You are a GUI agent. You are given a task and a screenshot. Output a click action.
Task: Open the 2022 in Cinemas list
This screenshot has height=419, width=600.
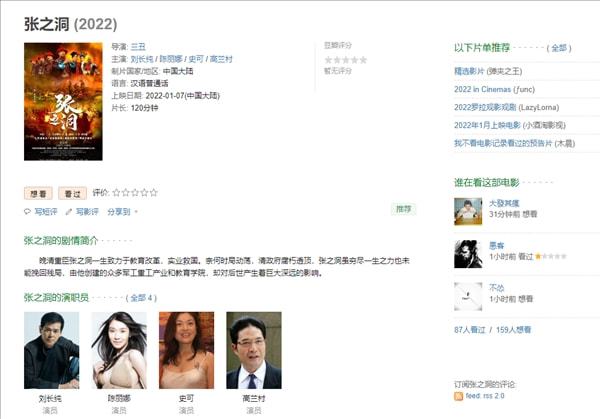coord(494,89)
